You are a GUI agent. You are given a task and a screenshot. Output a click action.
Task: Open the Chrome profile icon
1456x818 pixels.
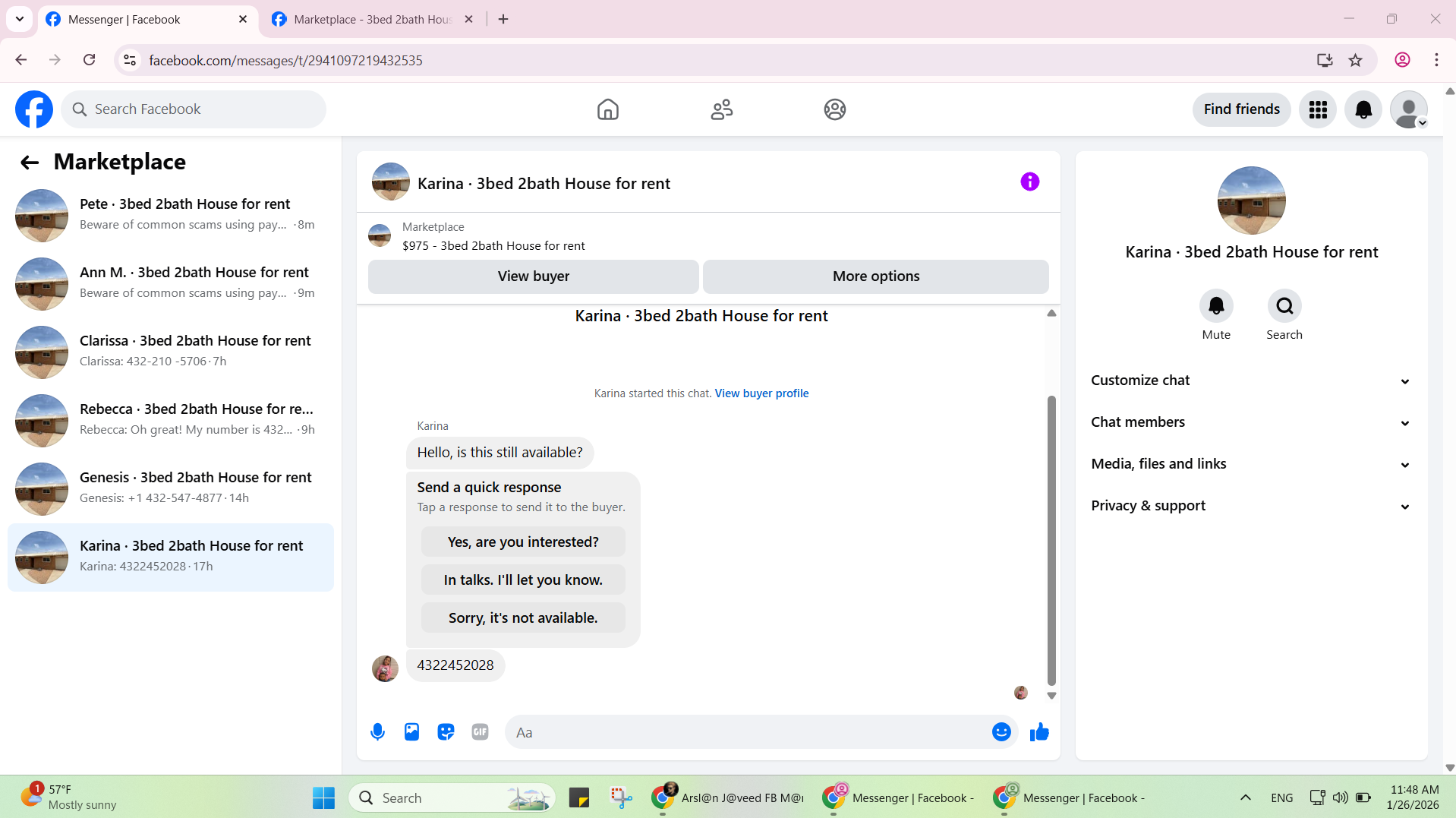pyautogui.click(x=1402, y=60)
